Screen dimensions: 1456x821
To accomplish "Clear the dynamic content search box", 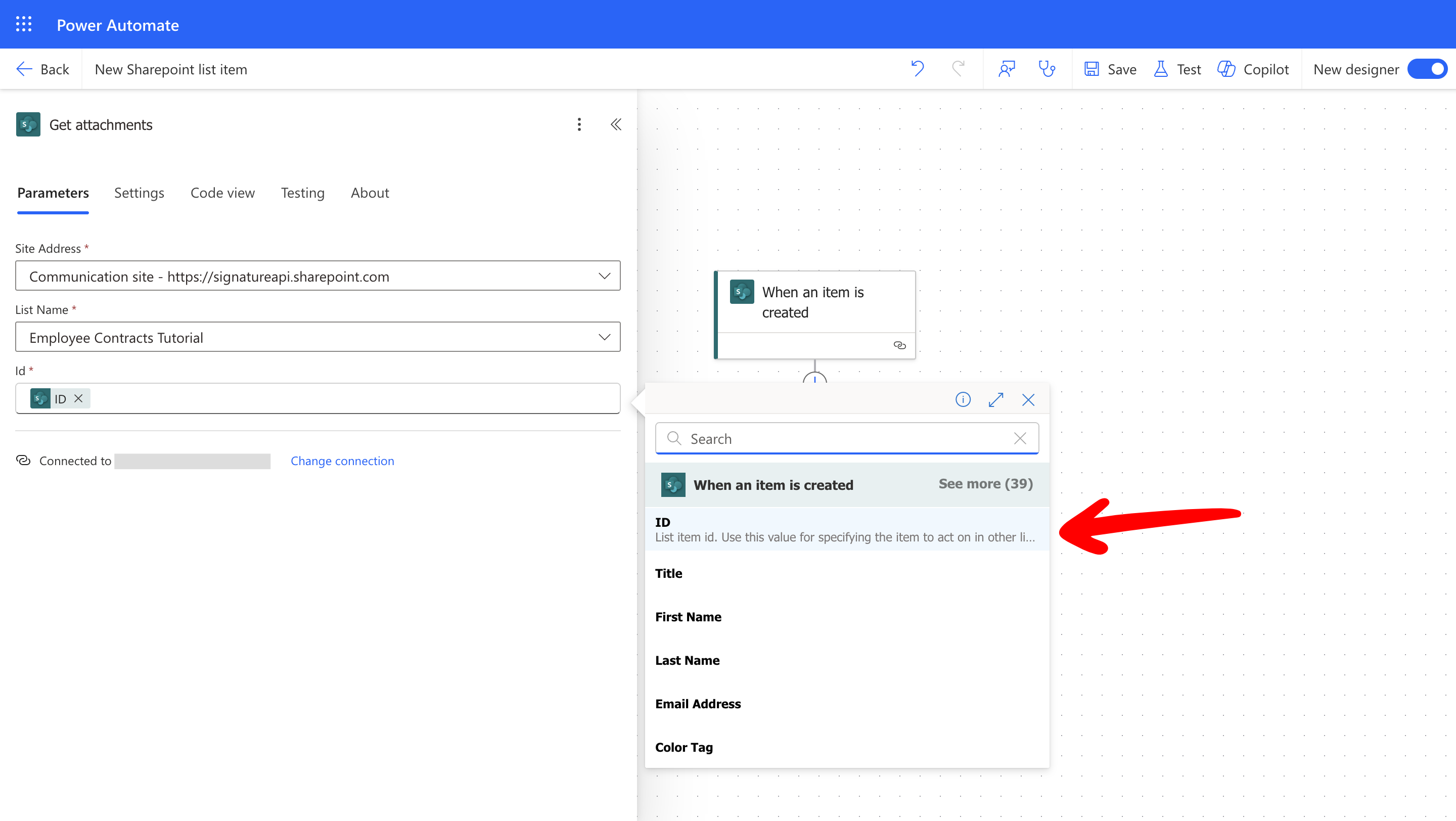I will point(1020,438).
